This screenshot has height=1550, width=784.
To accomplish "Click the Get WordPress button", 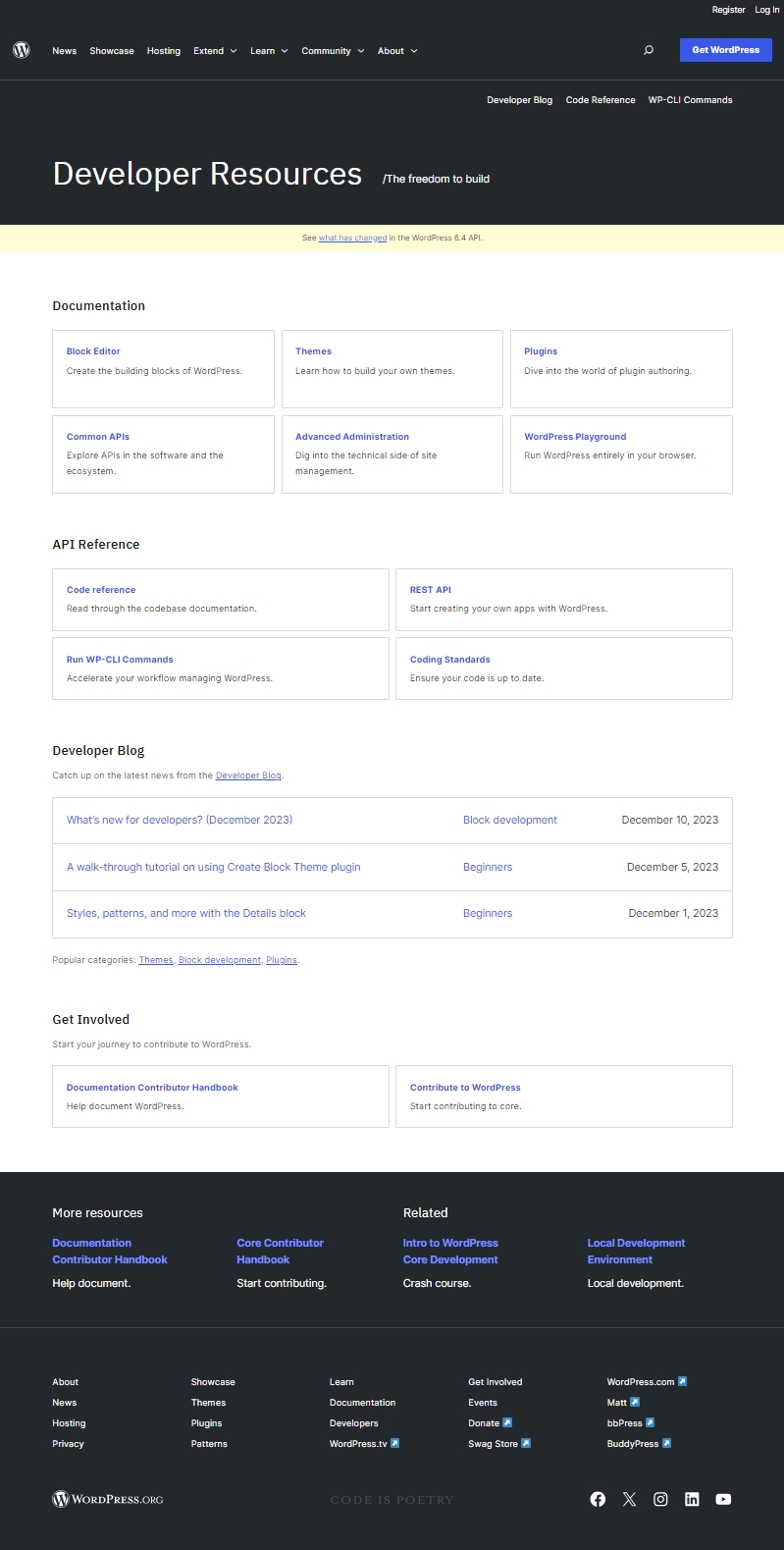I will coord(726,50).
